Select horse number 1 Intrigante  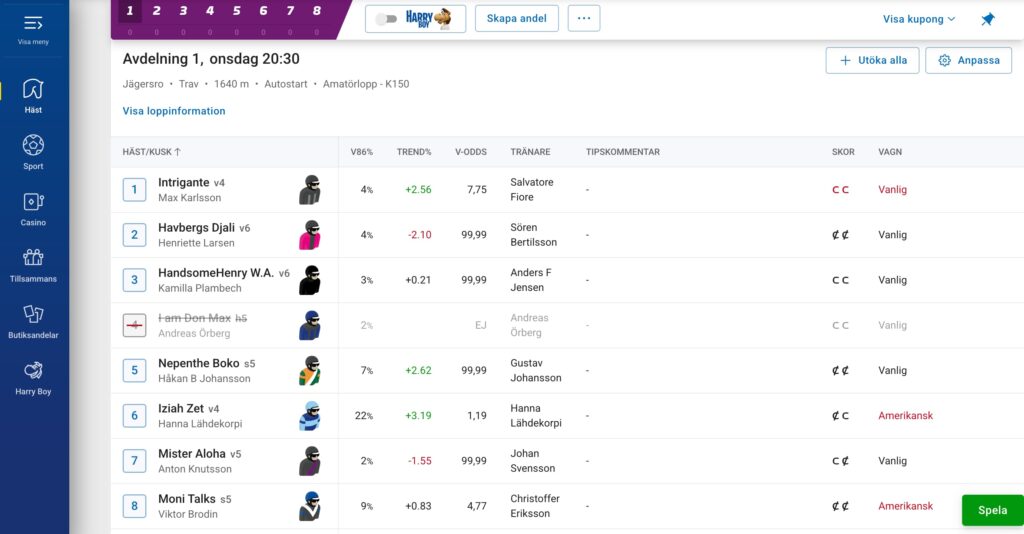tap(135, 189)
